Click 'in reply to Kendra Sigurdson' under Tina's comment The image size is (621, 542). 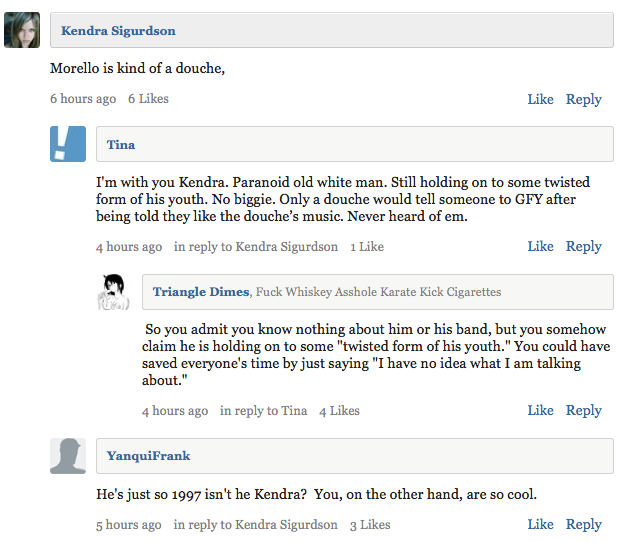[x=256, y=247]
